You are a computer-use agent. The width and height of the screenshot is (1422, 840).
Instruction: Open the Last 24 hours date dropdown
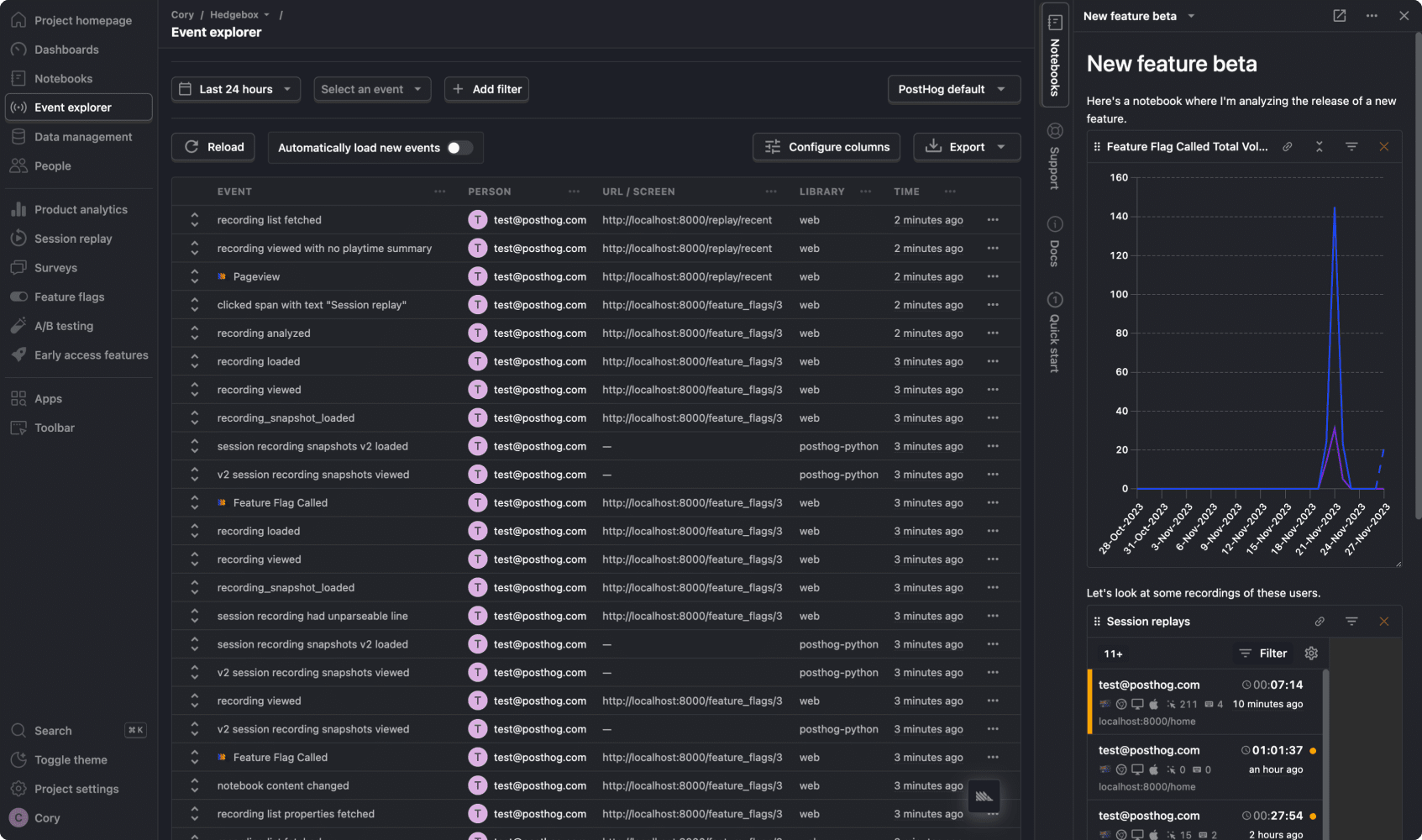236,89
